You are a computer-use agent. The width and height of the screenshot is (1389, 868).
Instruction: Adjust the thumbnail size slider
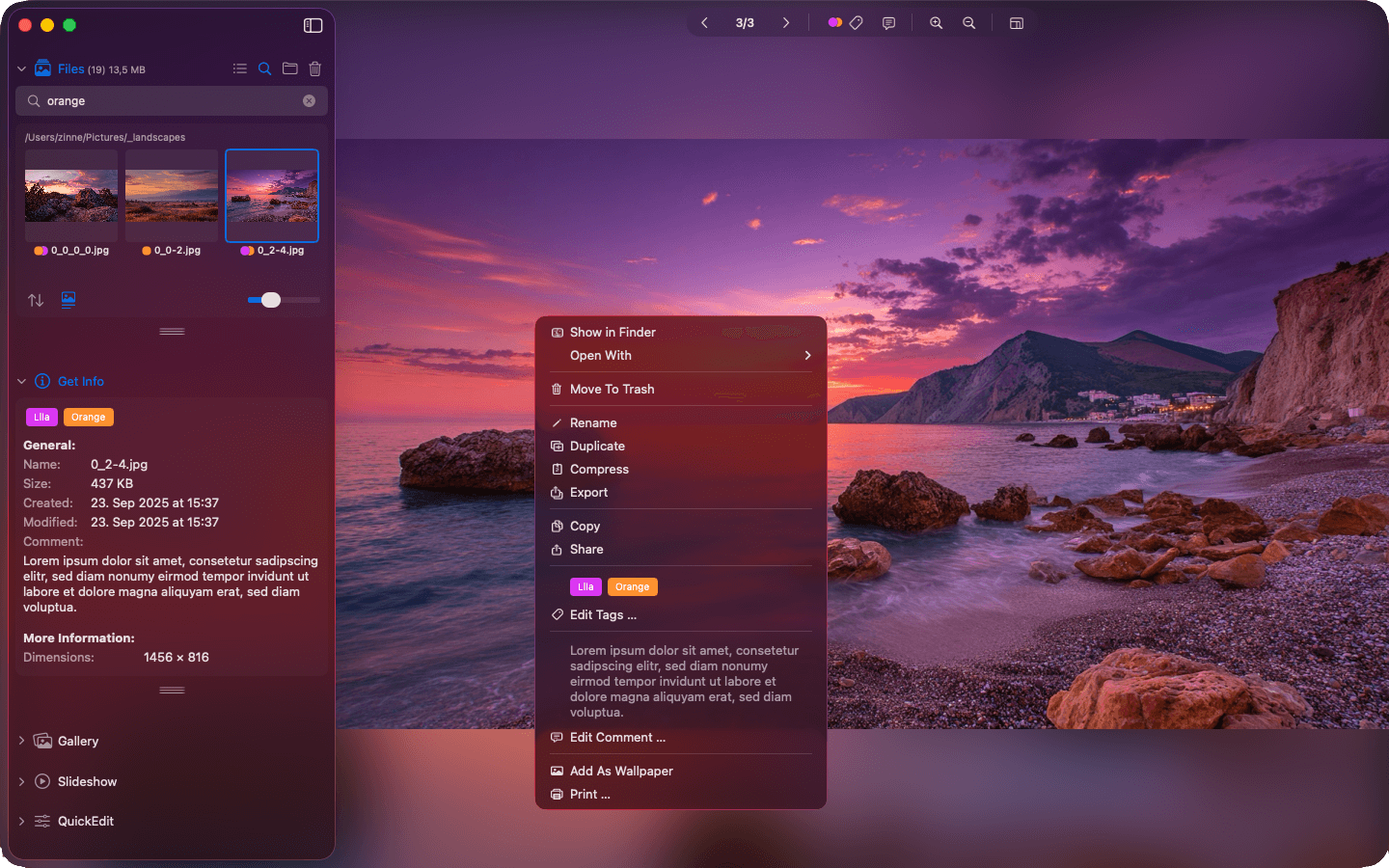point(271,300)
